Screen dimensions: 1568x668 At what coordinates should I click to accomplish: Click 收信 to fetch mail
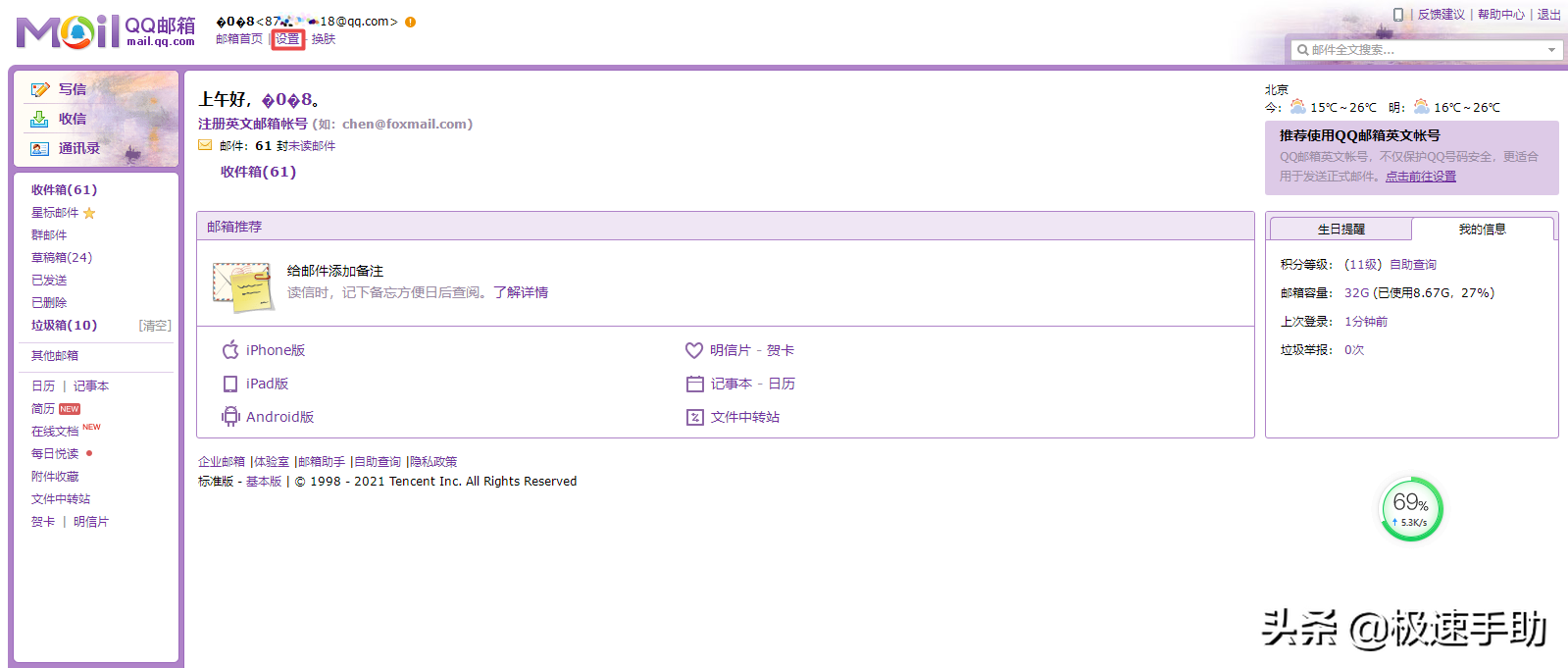tap(73, 119)
